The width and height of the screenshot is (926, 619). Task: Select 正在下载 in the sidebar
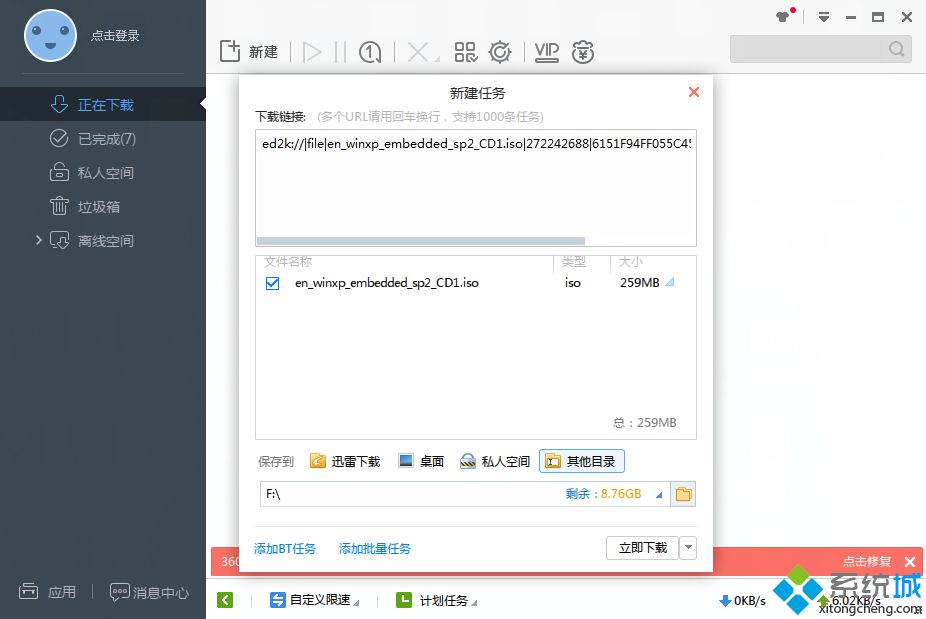point(103,105)
